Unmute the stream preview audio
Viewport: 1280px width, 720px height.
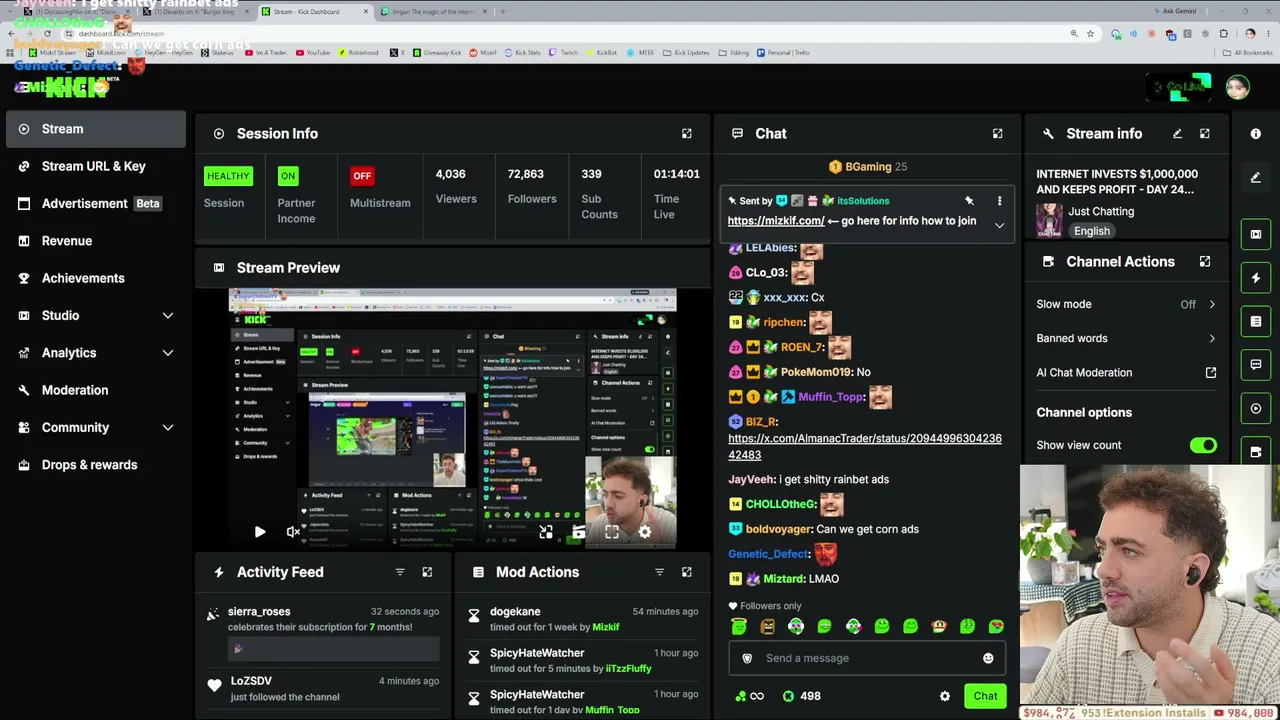(293, 532)
